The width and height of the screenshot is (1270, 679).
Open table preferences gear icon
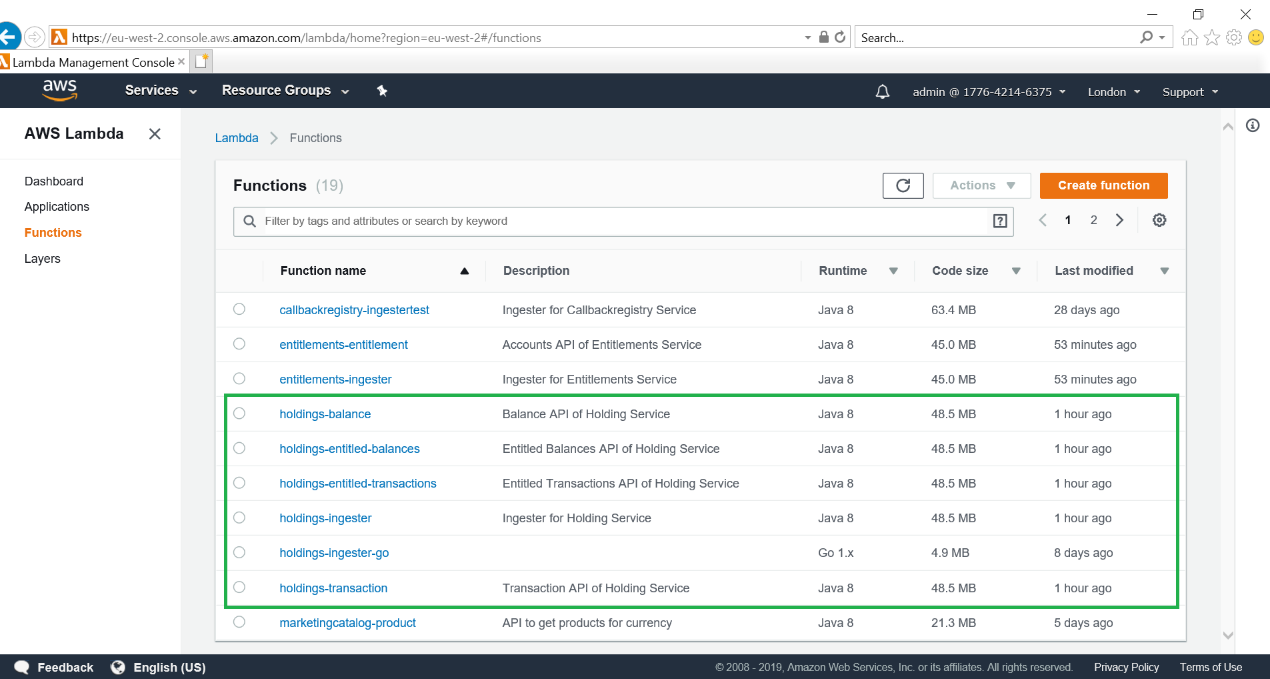pyautogui.click(x=1159, y=220)
